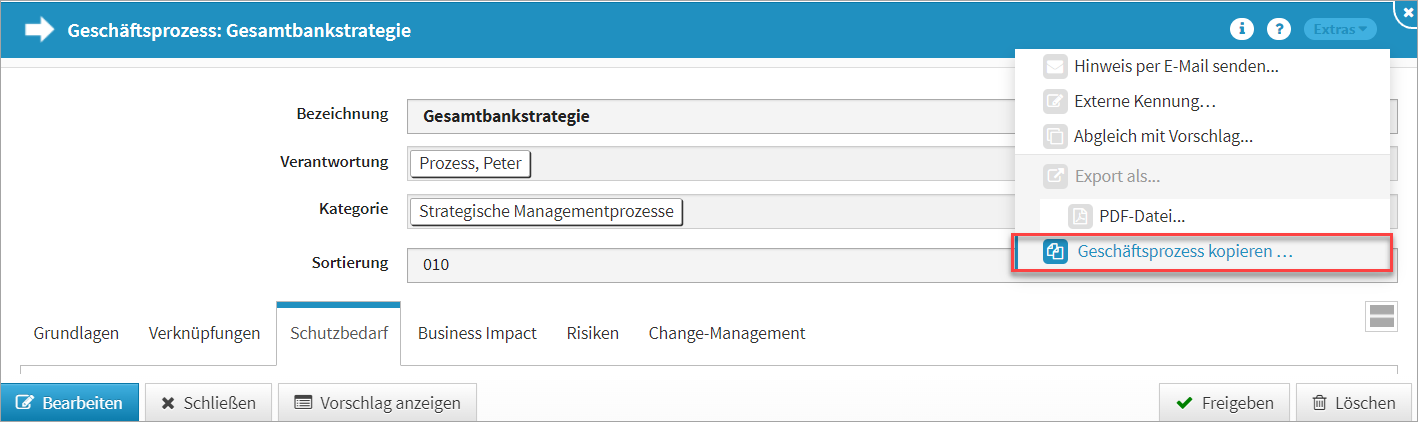Click the Löschen button
Viewport: 1418px width, 422px height.
pyautogui.click(x=1353, y=403)
